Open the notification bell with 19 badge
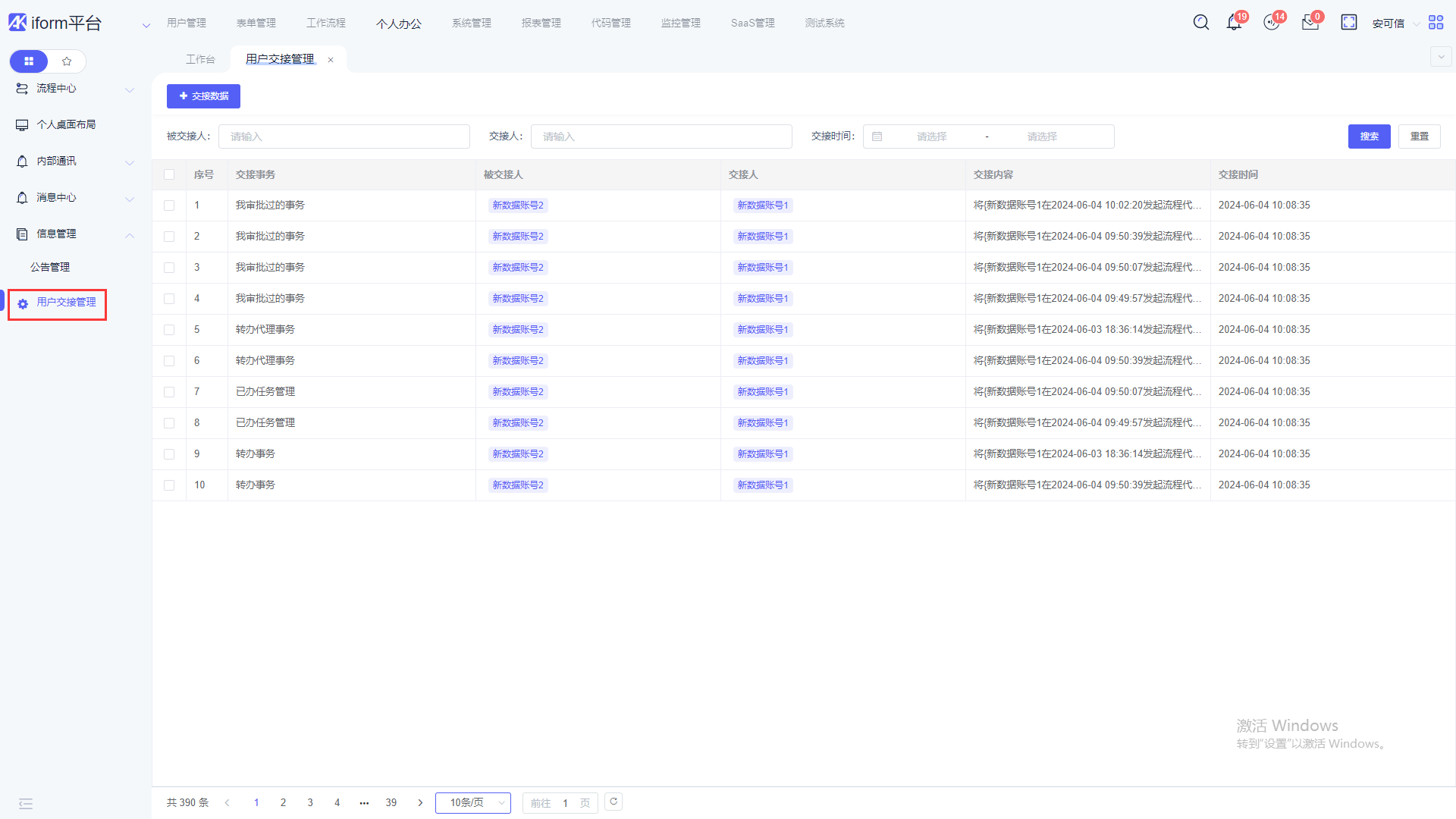The height and width of the screenshot is (819, 1456). 1234,23
